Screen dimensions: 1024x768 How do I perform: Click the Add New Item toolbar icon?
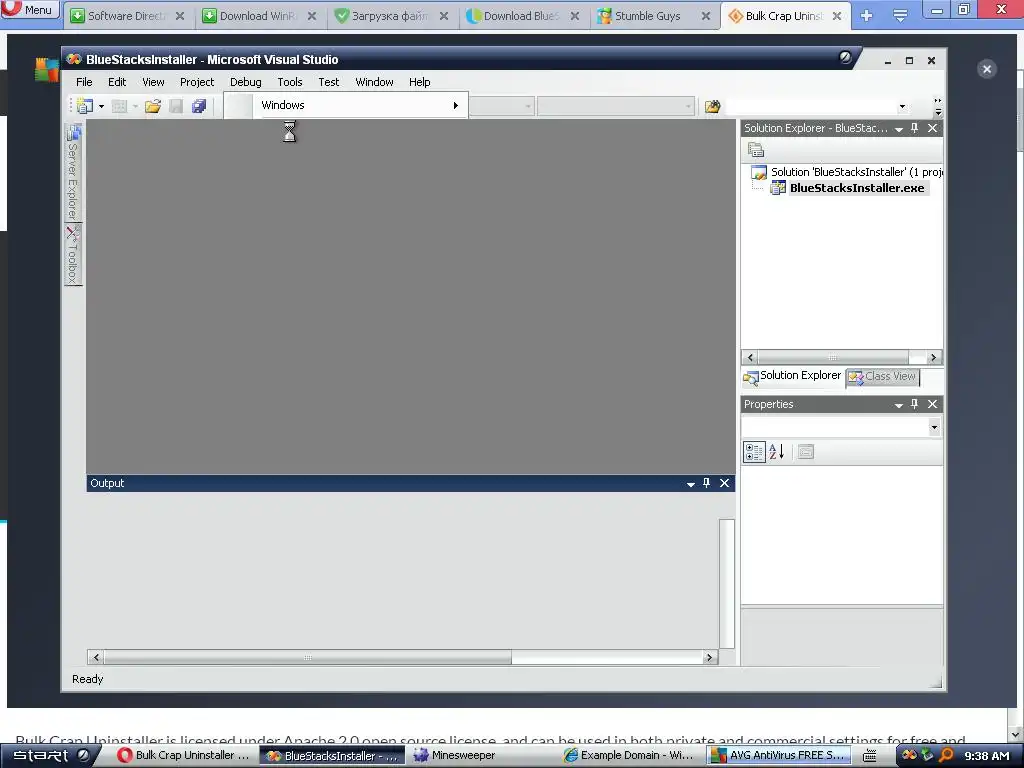(120, 106)
